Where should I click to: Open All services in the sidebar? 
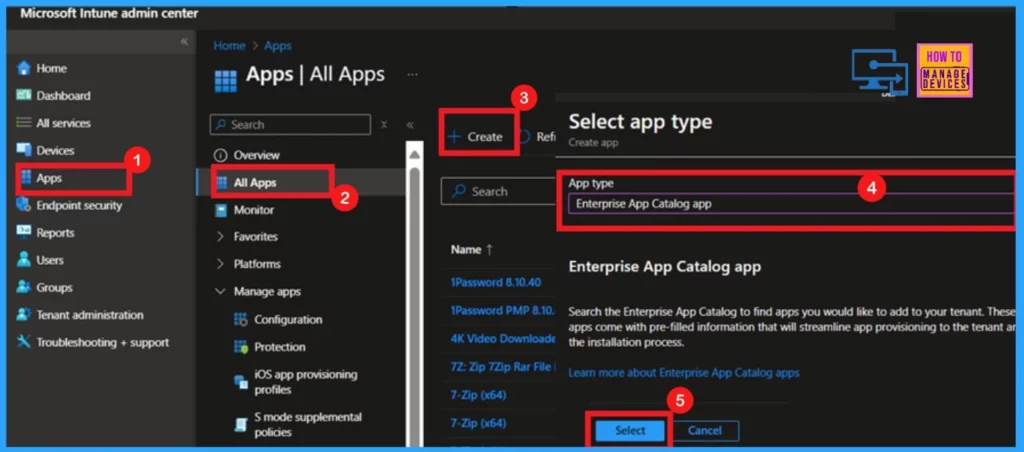tap(63, 123)
